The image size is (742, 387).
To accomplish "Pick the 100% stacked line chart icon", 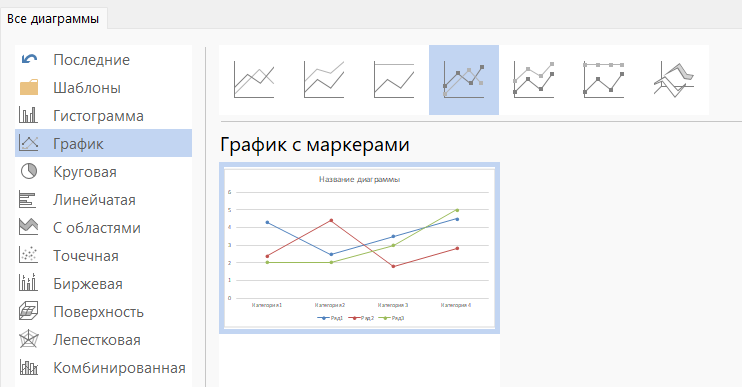I will [394, 80].
